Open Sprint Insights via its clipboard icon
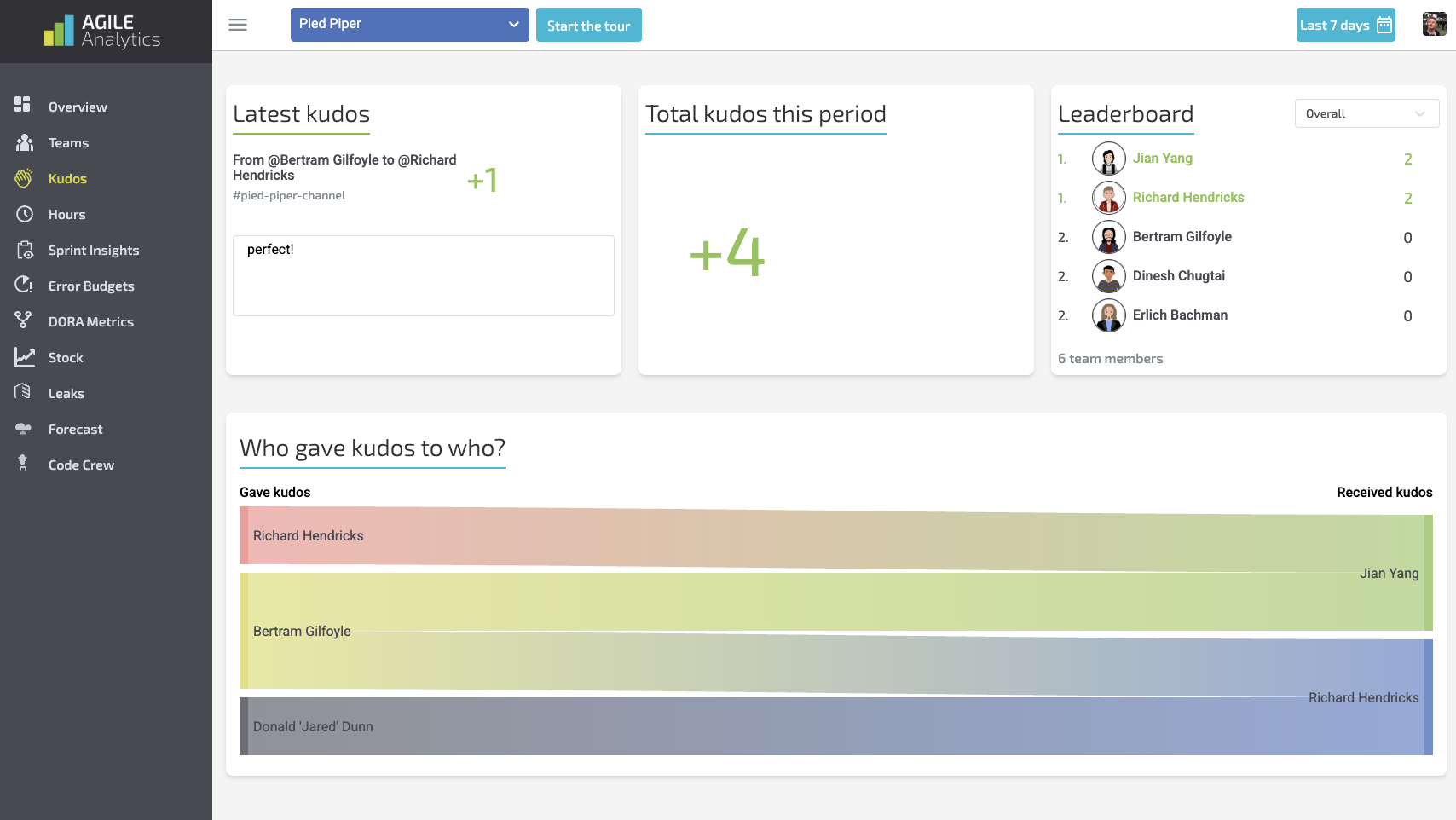Viewport: 1456px width, 820px height. 24,250
